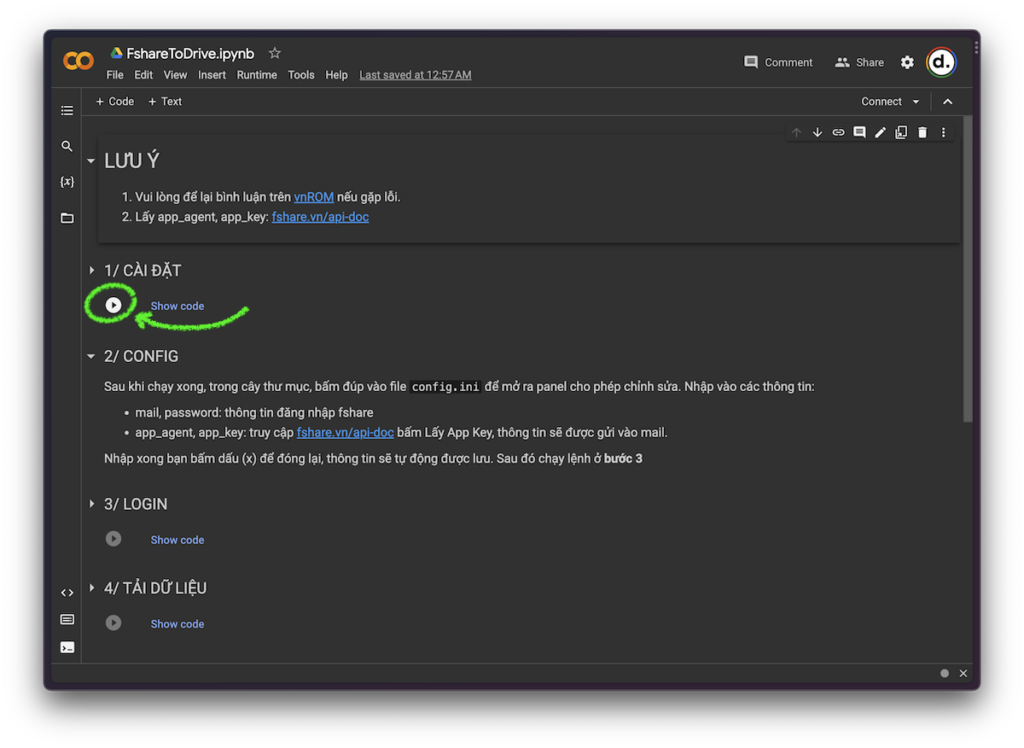The image size is (1024, 748).
Task: Delete the selected cell with trash icon
Action: point(922,132)
